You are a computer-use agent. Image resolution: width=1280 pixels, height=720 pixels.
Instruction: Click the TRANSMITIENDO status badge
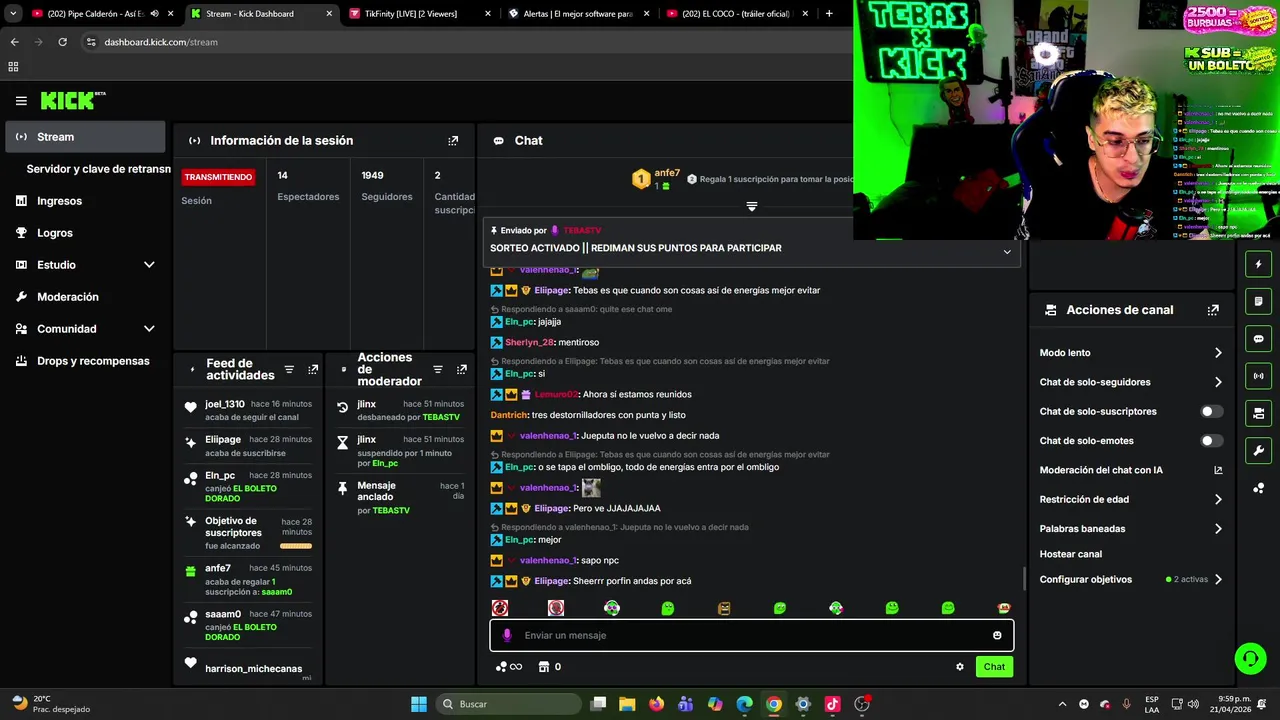[218, 177]
